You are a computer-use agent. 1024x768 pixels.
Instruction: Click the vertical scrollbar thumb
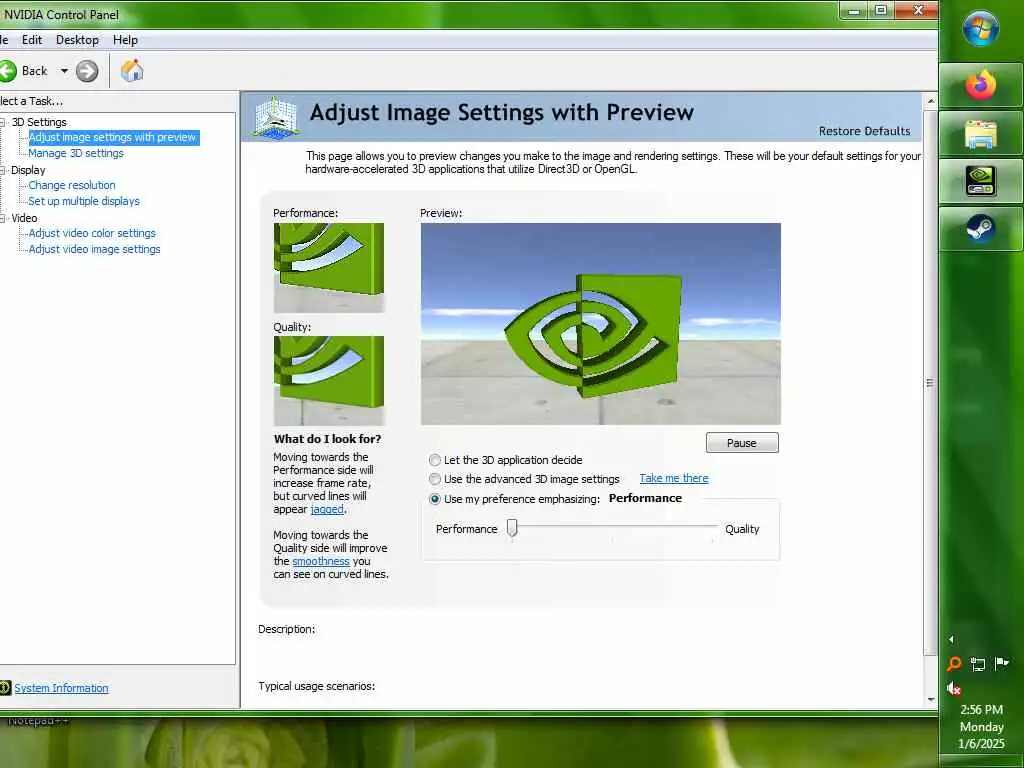coord(931,382)
